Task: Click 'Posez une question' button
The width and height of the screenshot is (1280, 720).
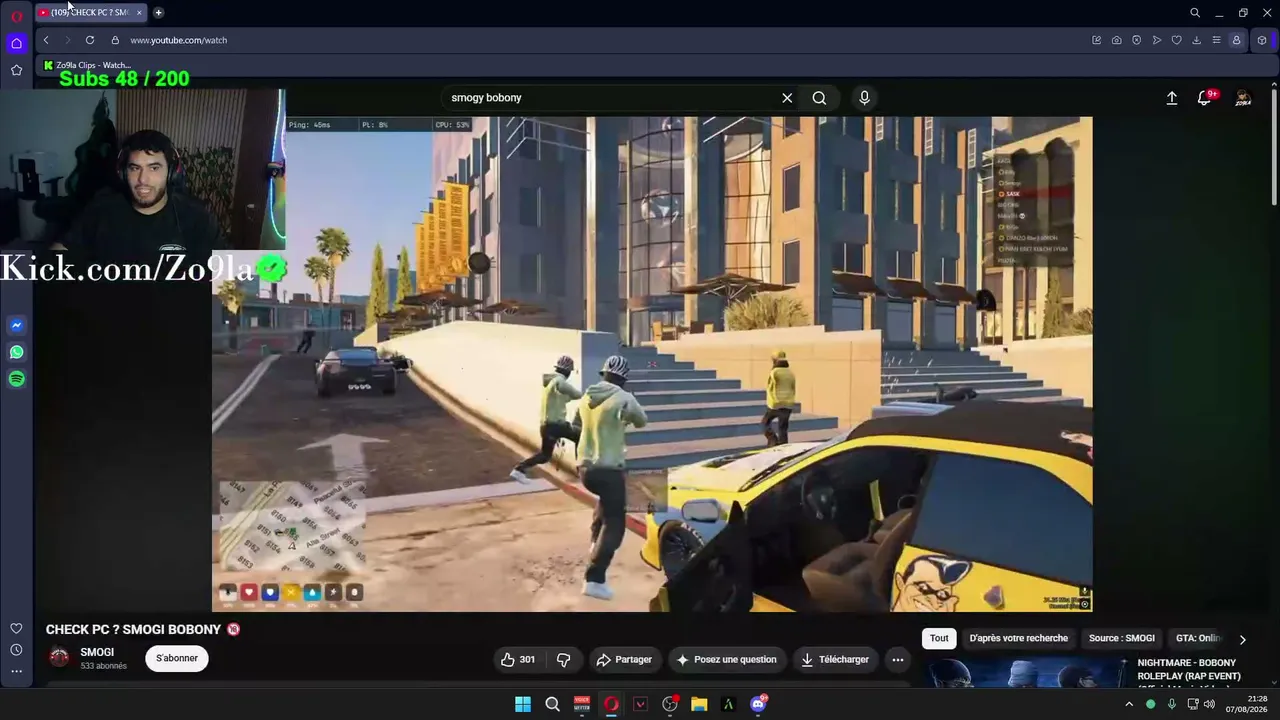Action: (x=727, y=659)
